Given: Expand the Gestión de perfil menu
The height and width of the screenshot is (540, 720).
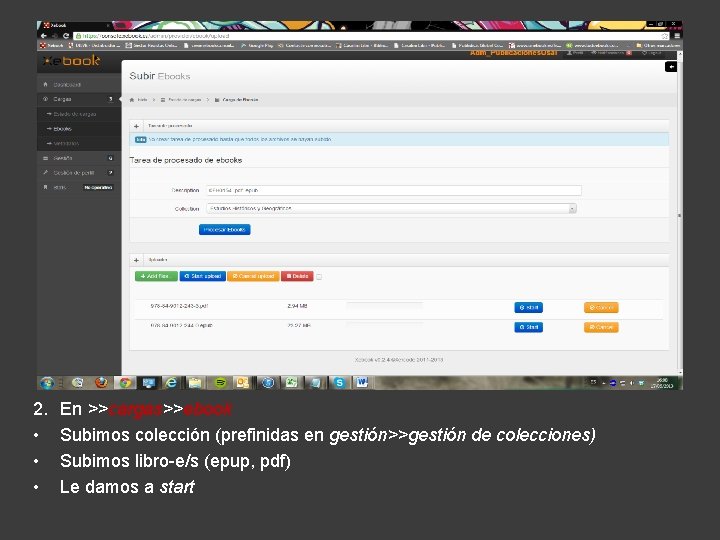Looking at the screenshot, I should tap(79, 173).
